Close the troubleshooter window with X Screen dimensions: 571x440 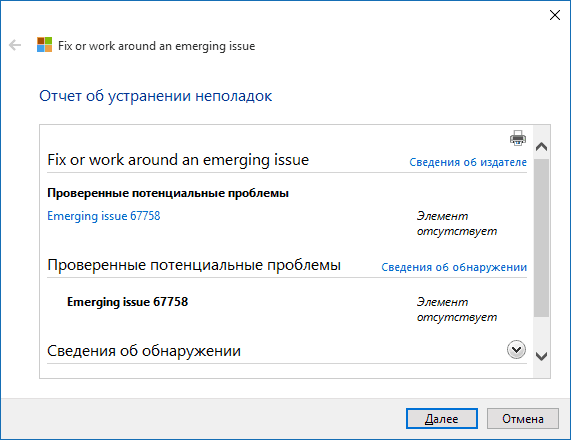point(555,15)
